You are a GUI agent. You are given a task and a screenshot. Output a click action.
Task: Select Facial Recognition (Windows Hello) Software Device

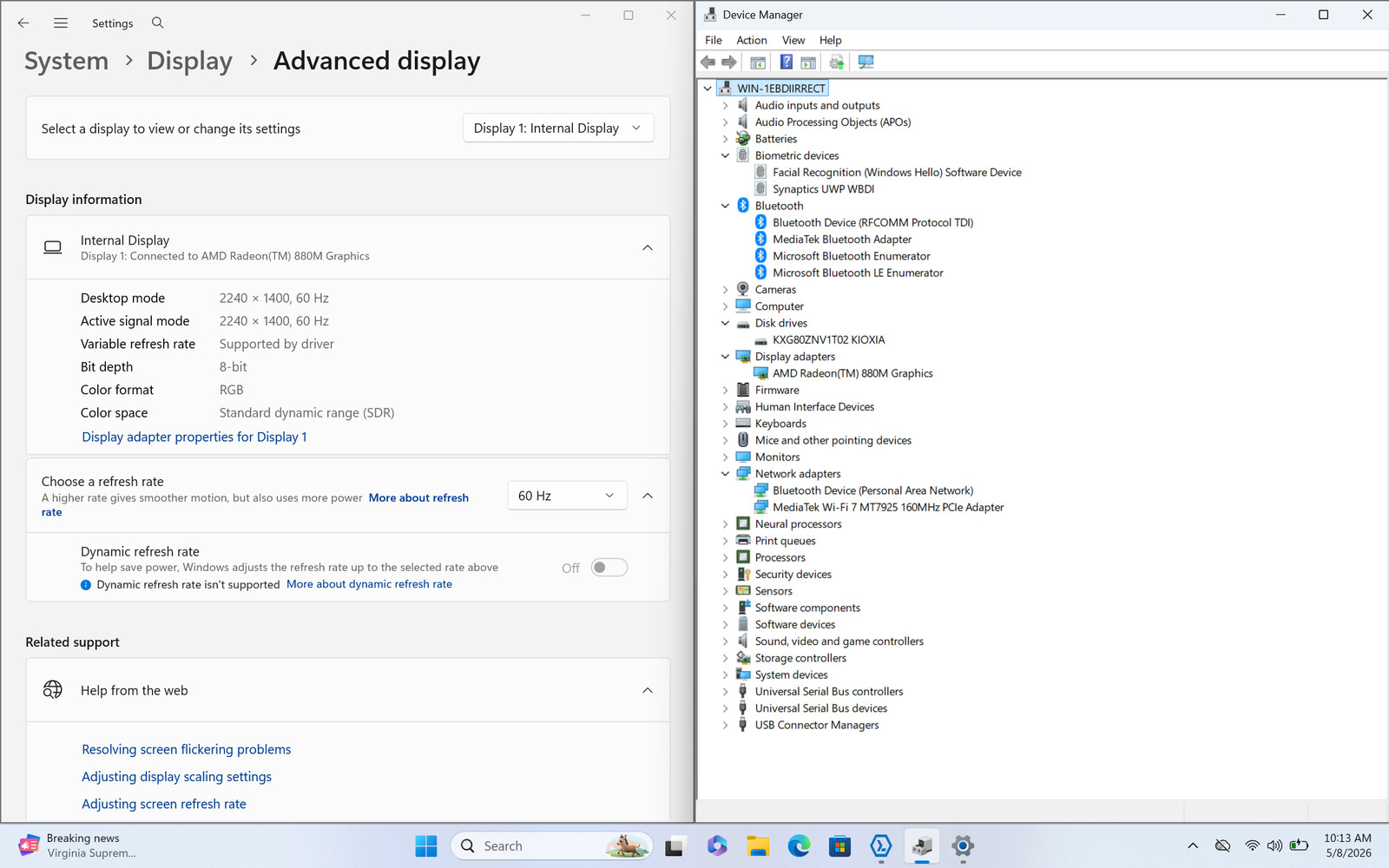tap(897, 173)
